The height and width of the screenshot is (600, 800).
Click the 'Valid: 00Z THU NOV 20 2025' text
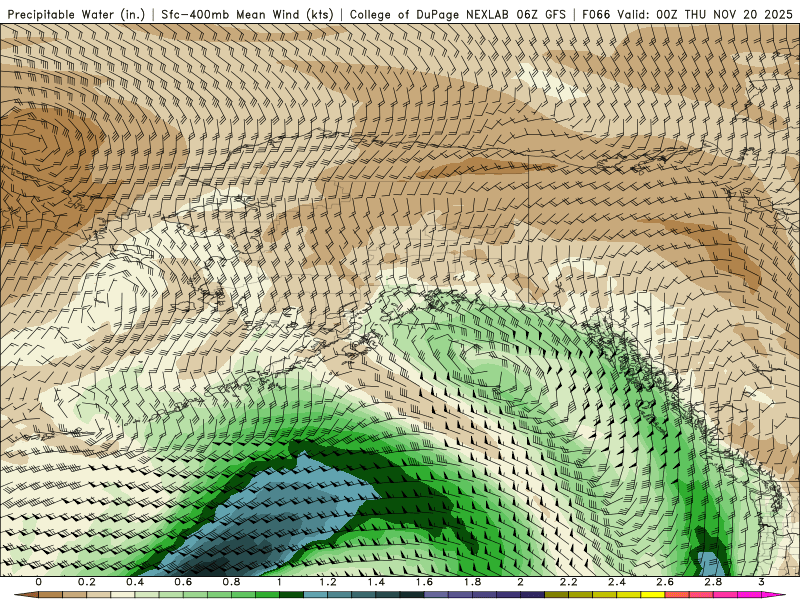click(x=706, y=15)
